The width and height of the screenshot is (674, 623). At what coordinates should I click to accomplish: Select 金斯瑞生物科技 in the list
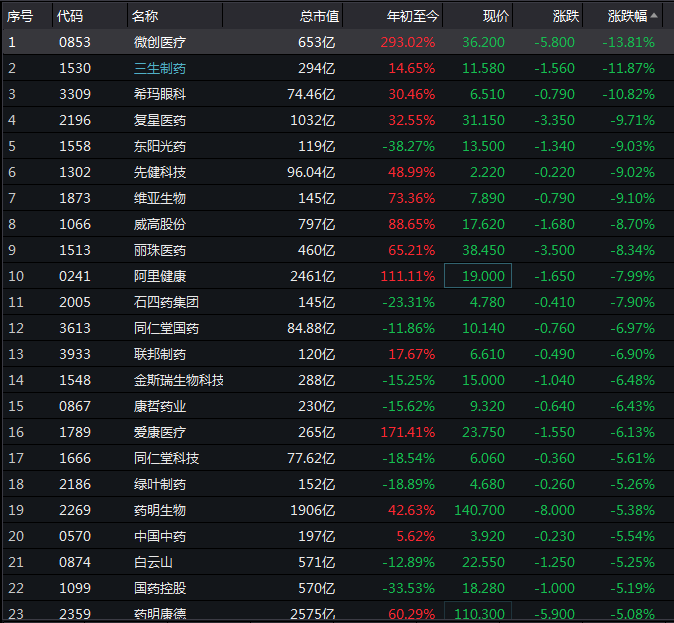tap(178, 380)
